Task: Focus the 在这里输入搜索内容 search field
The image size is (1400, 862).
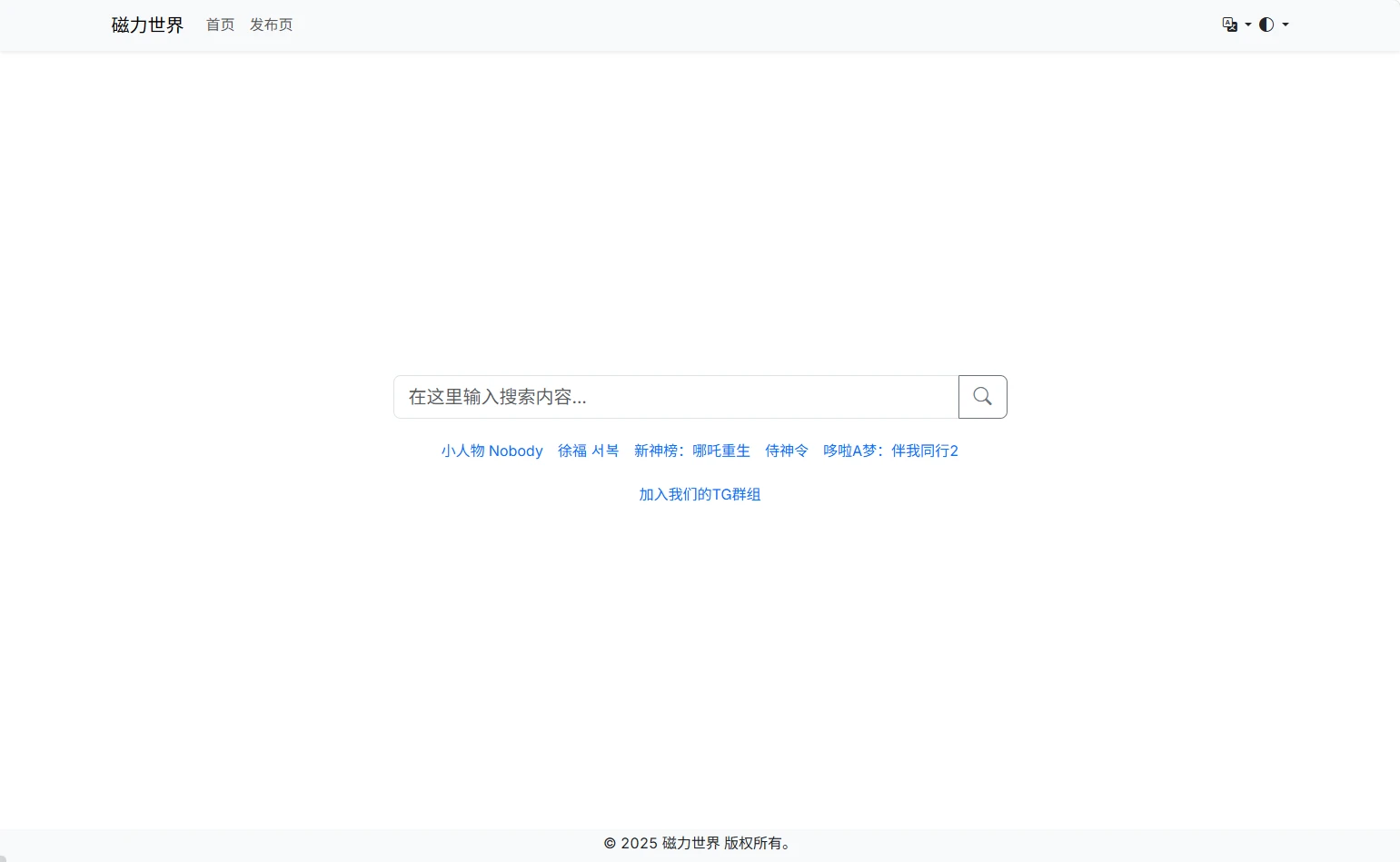Action: point(675,397)
